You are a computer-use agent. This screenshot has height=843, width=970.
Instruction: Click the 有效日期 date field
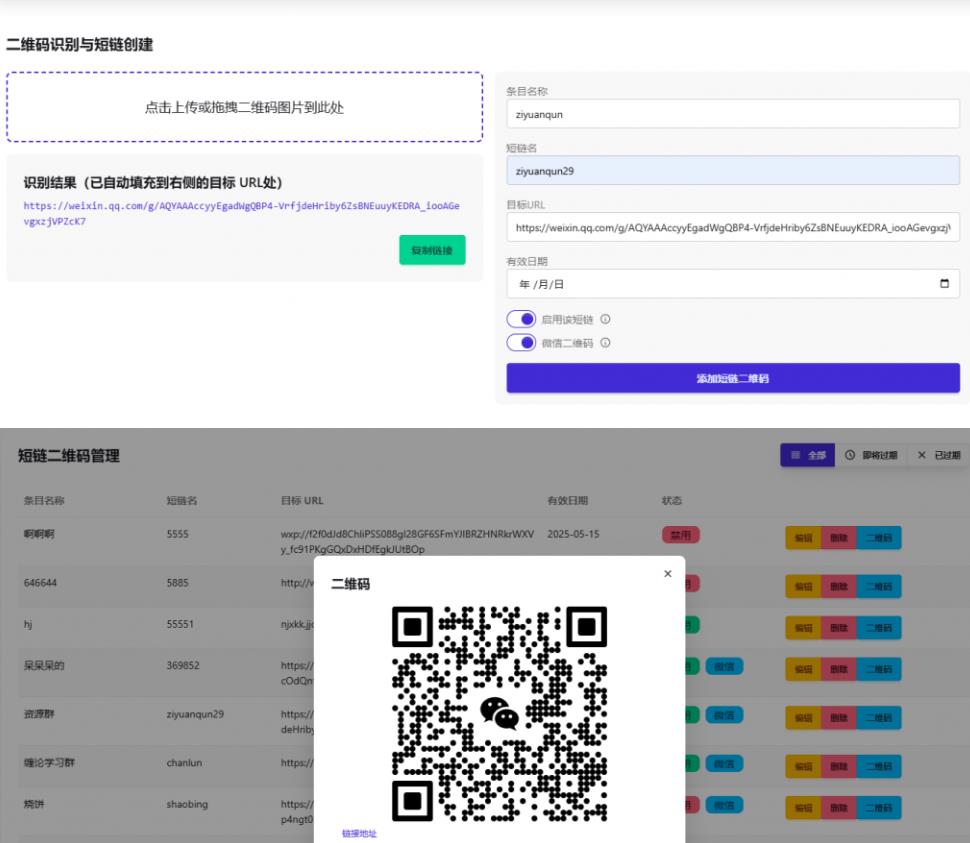(733, 284)
